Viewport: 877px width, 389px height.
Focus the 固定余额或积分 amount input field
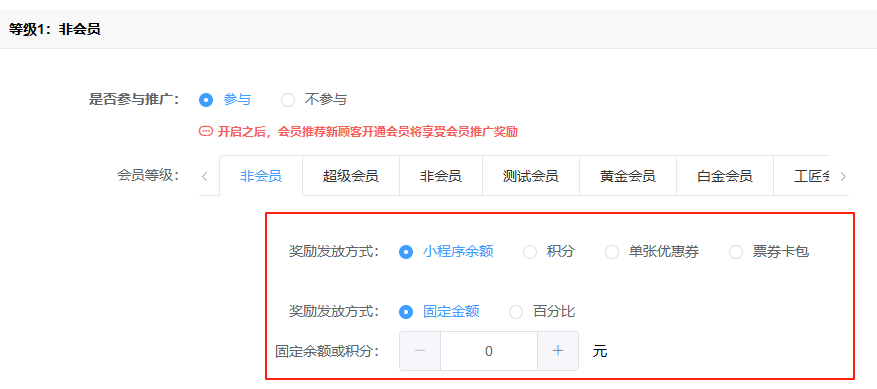(489, 351)
